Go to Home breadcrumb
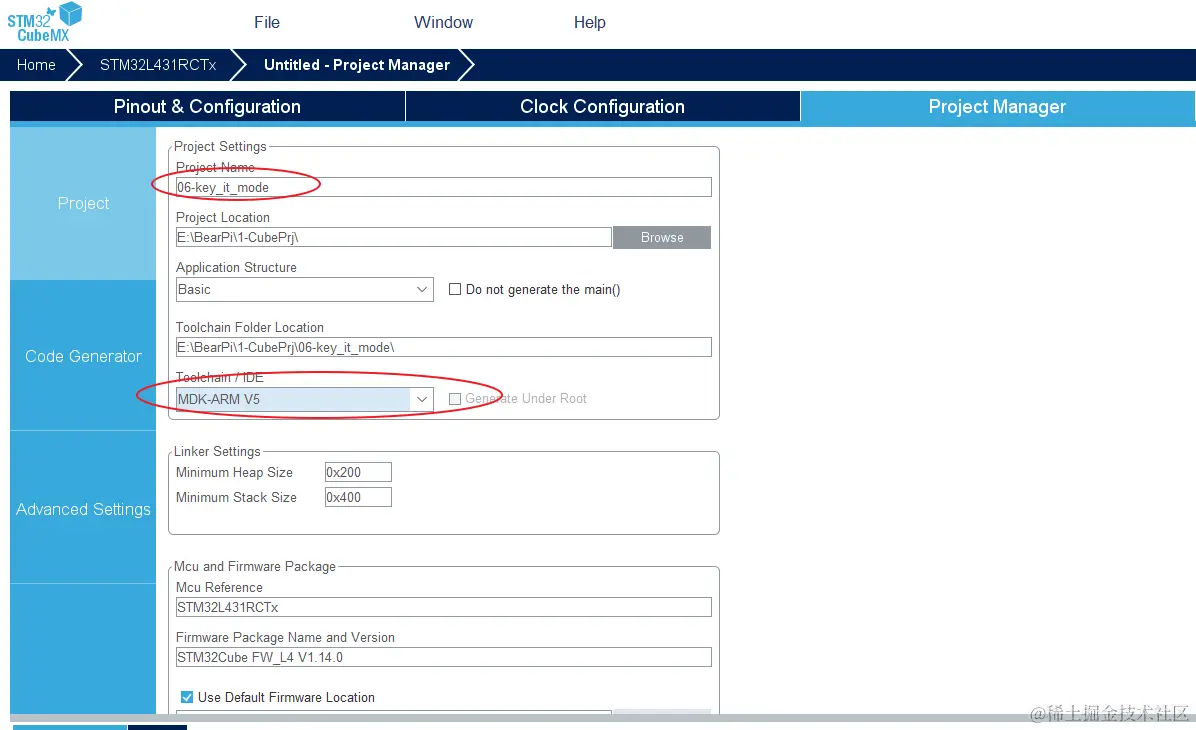Image resolution: width=1196 pixels, height=730 pixels. click(x=36, y=65)
